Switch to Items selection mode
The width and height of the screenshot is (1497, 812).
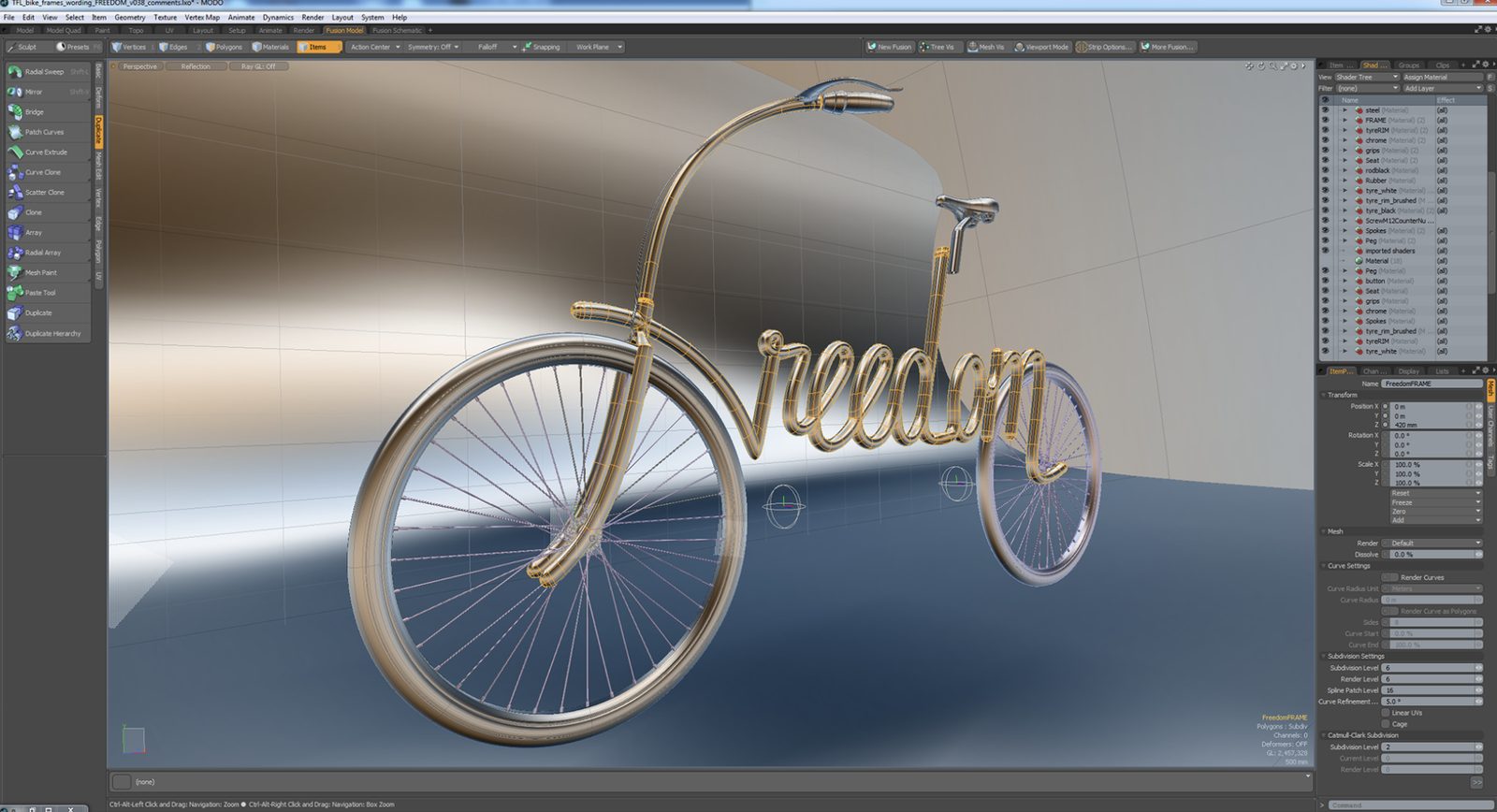click(318, 47)
